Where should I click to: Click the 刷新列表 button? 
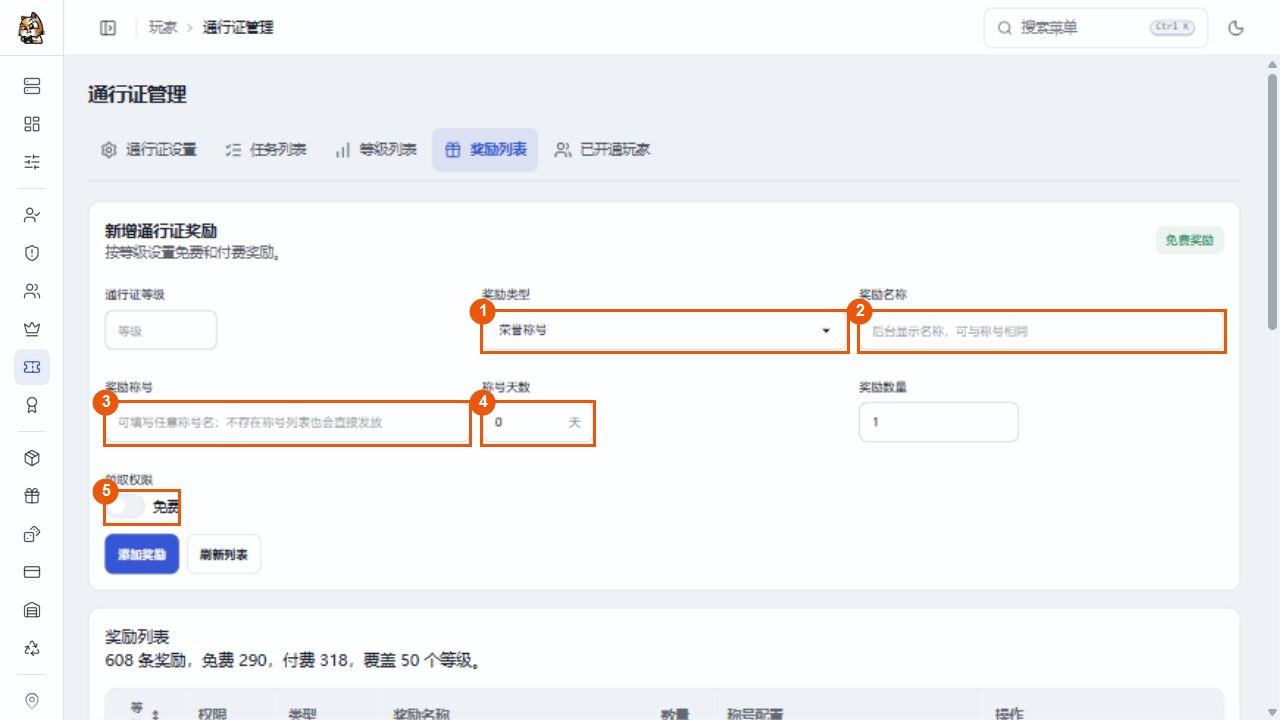tap(224, 554)
